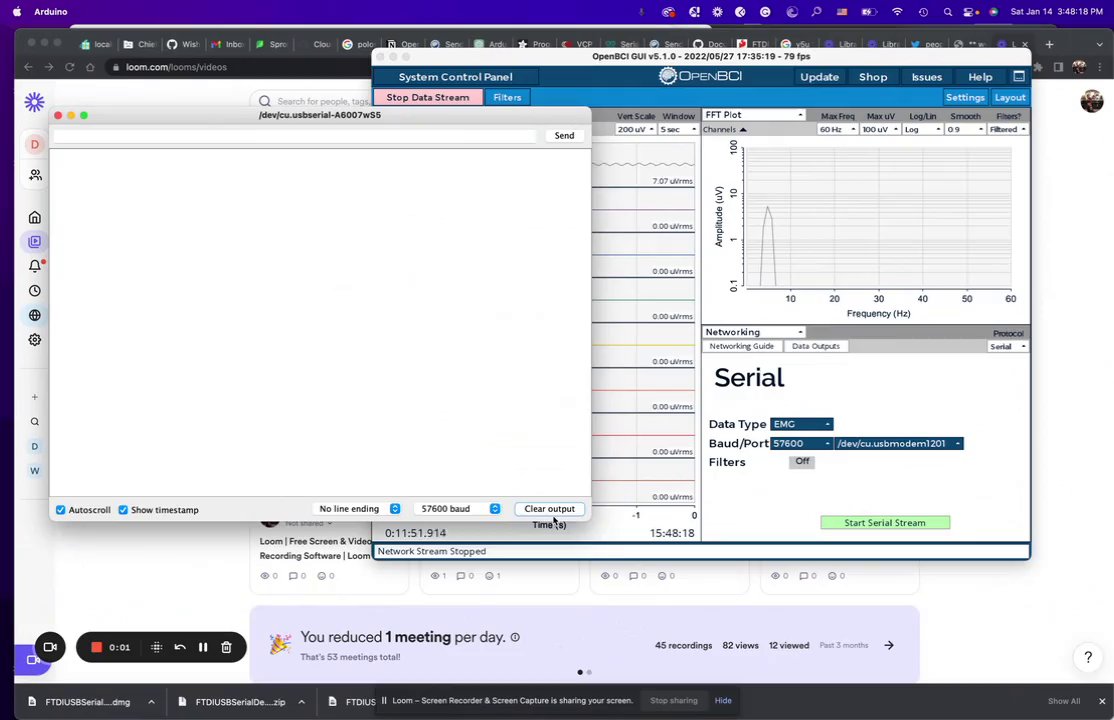Pause the Loom recording

[203, 647]
